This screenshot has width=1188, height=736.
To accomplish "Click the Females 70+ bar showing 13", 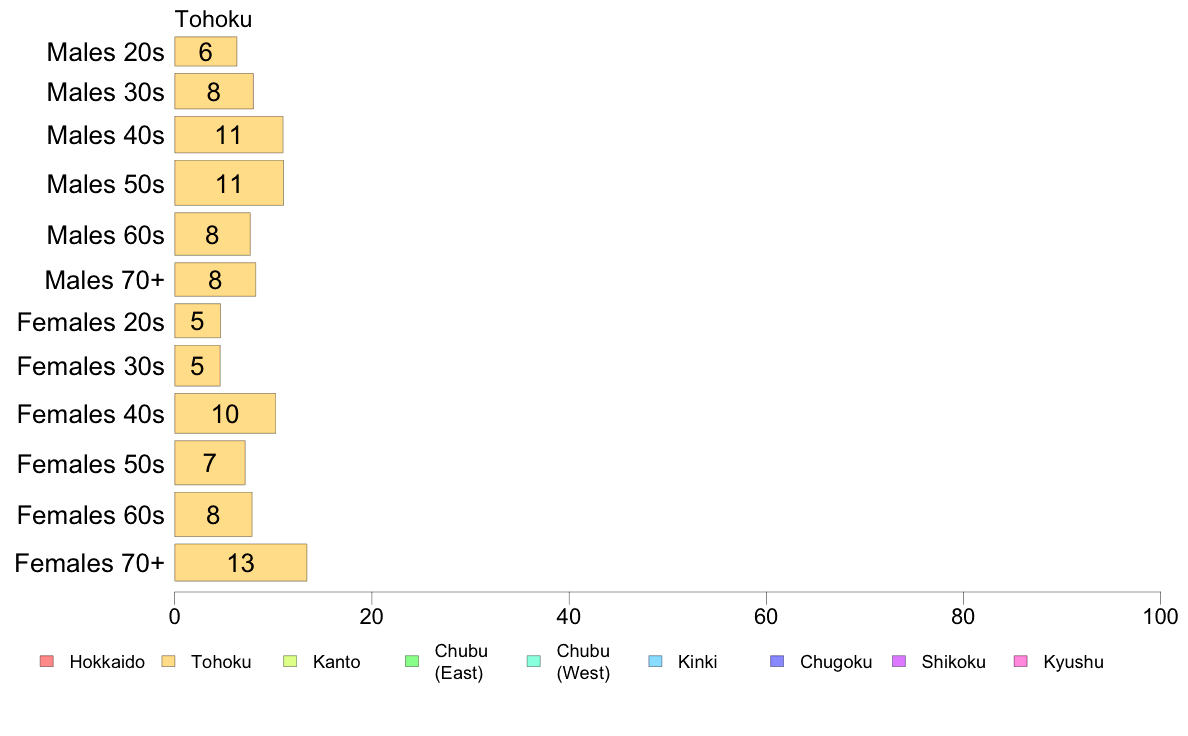I will click(241, 562).
